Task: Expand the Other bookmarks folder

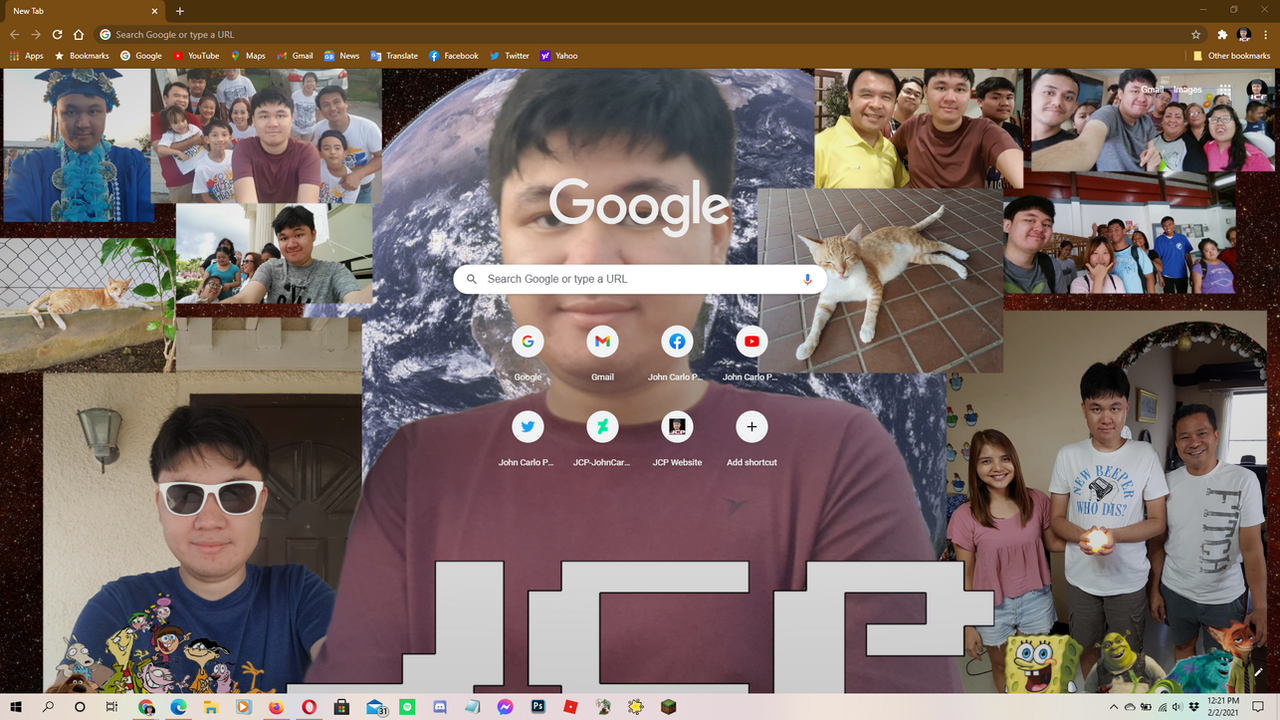Action: coord(1232,56)
